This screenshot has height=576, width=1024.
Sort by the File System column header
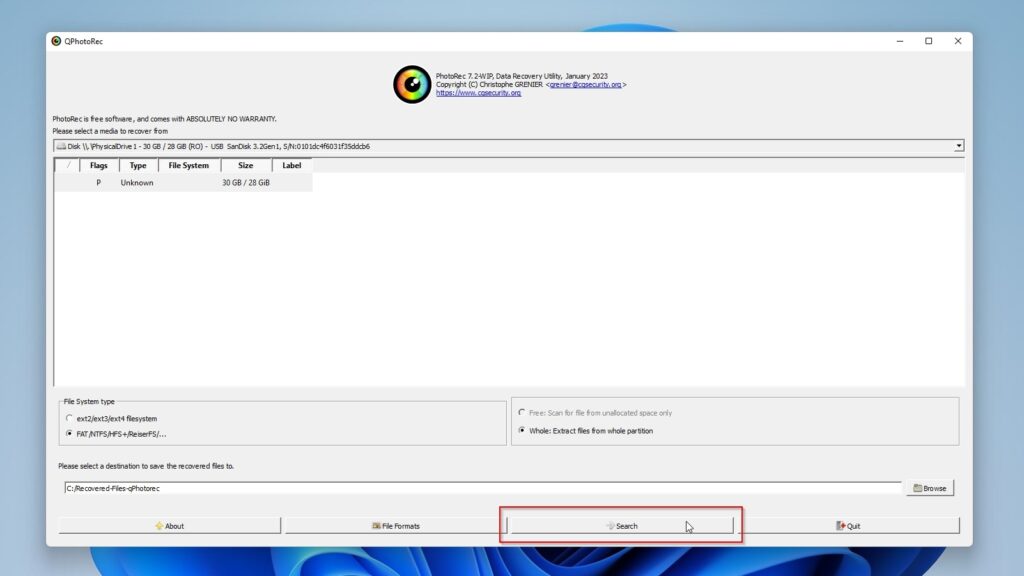click(x=189, y=165)
